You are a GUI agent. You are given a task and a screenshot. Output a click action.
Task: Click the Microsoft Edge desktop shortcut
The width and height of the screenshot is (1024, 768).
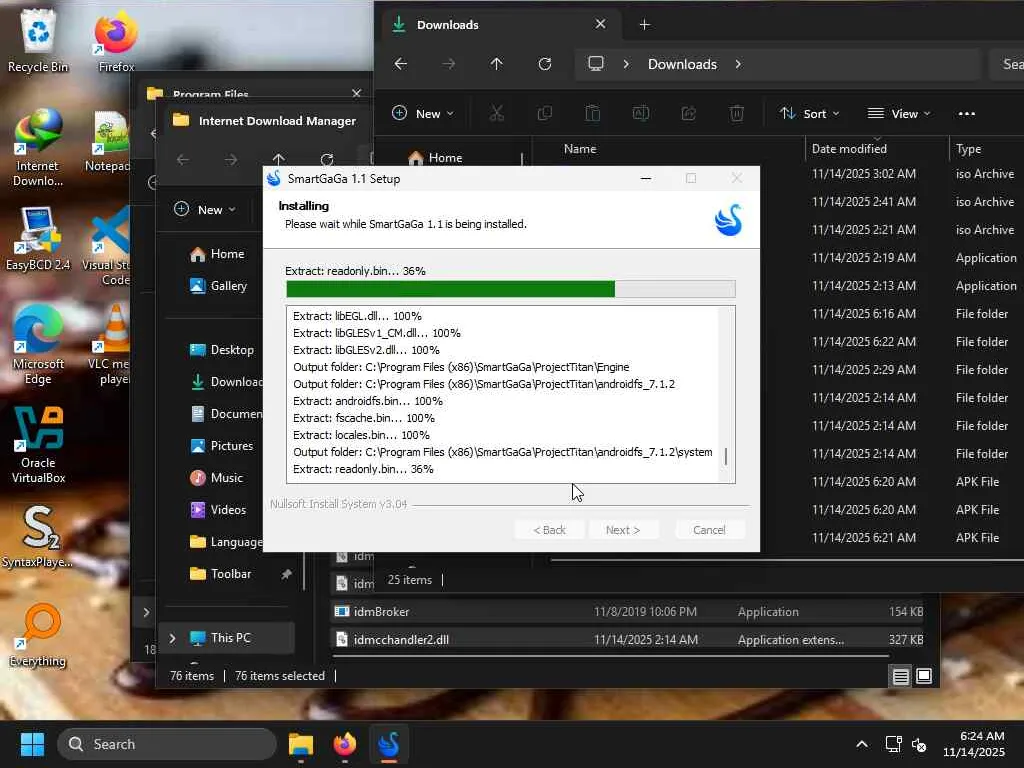click(38, 342)
